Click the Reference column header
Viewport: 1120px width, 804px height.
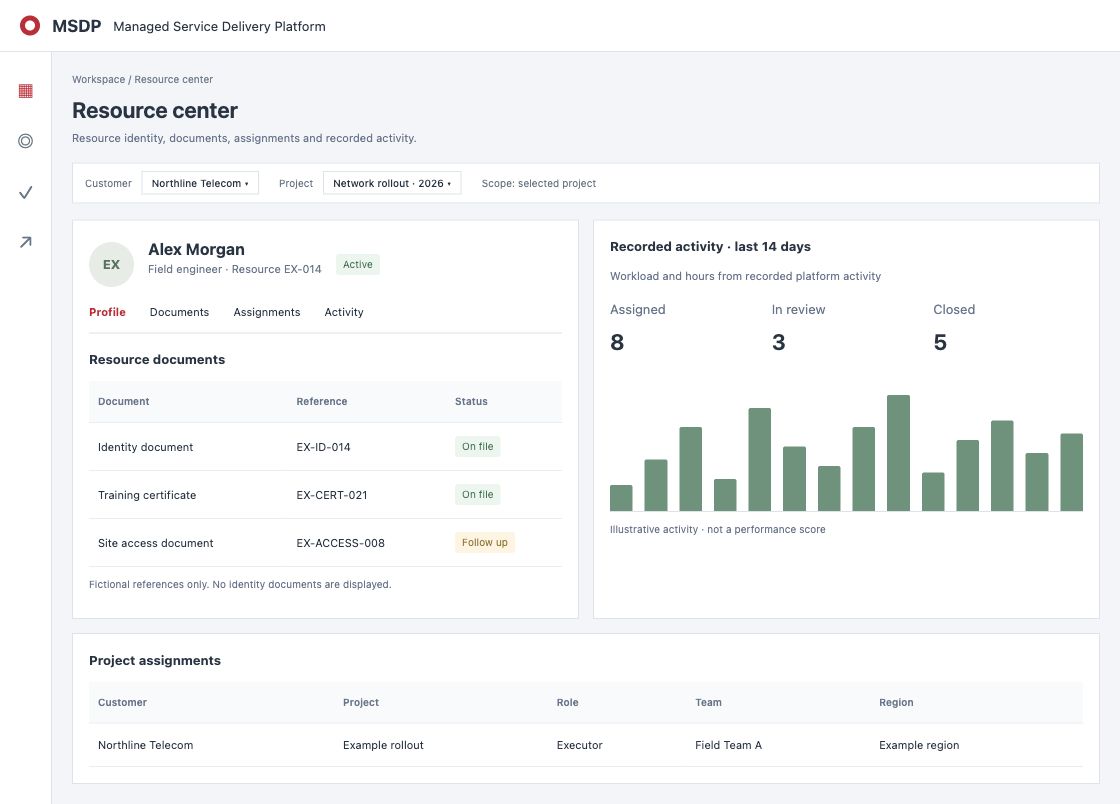321,401
